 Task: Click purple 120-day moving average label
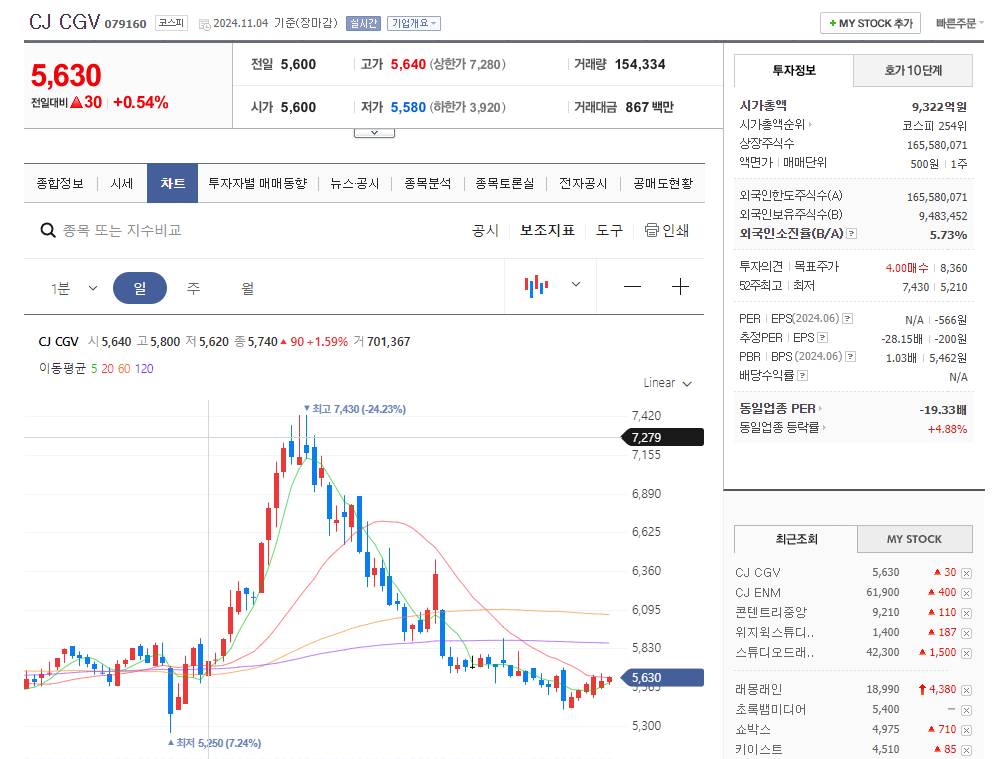[144, 369]
